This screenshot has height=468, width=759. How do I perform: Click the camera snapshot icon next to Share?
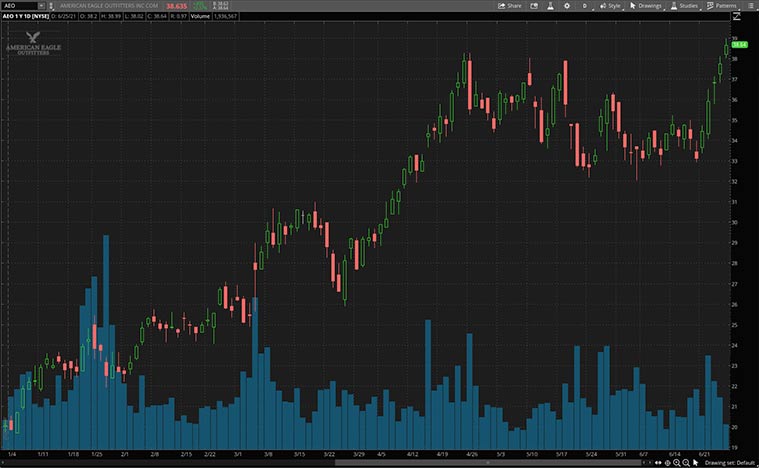pos(534,6)
